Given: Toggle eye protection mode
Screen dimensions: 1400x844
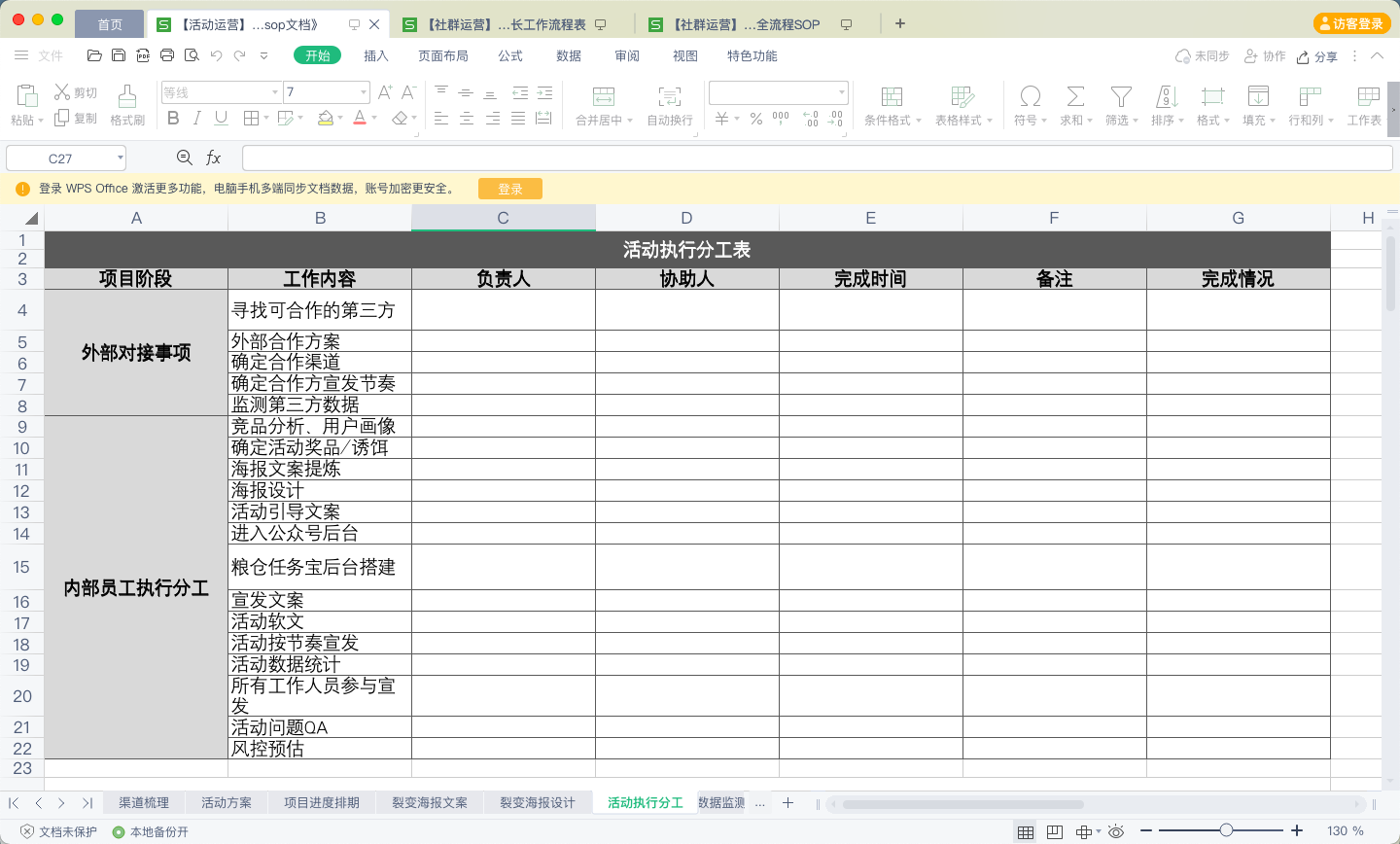Looking at the screenshot, I should click(x=1116, y=831).
